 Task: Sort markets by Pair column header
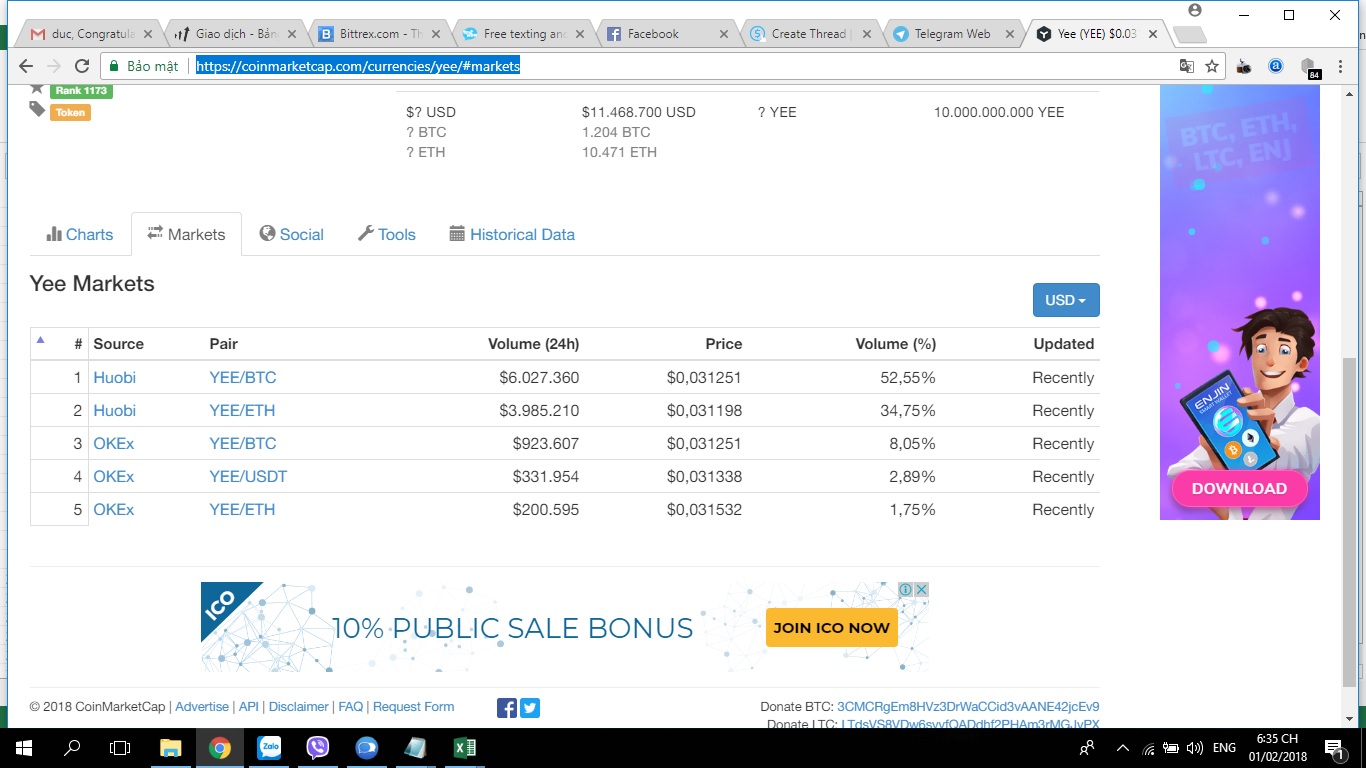tap(224, 344)
